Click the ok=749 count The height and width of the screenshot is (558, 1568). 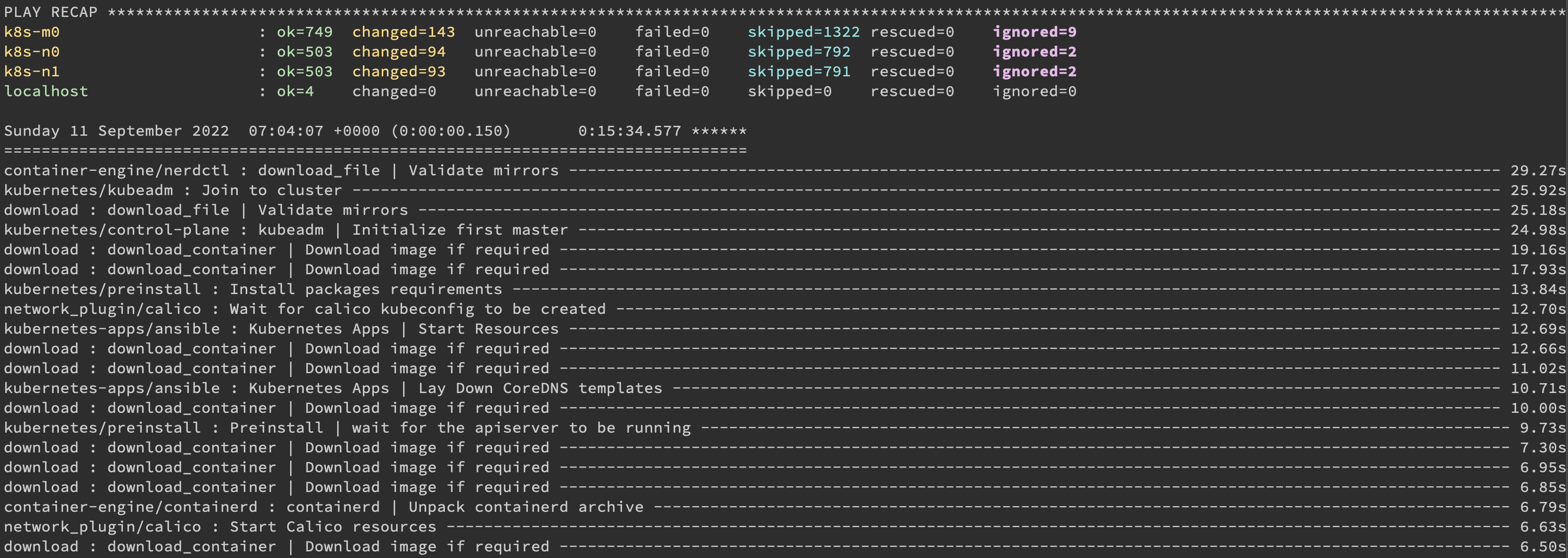pyautogui.click(x=304, y=32)
